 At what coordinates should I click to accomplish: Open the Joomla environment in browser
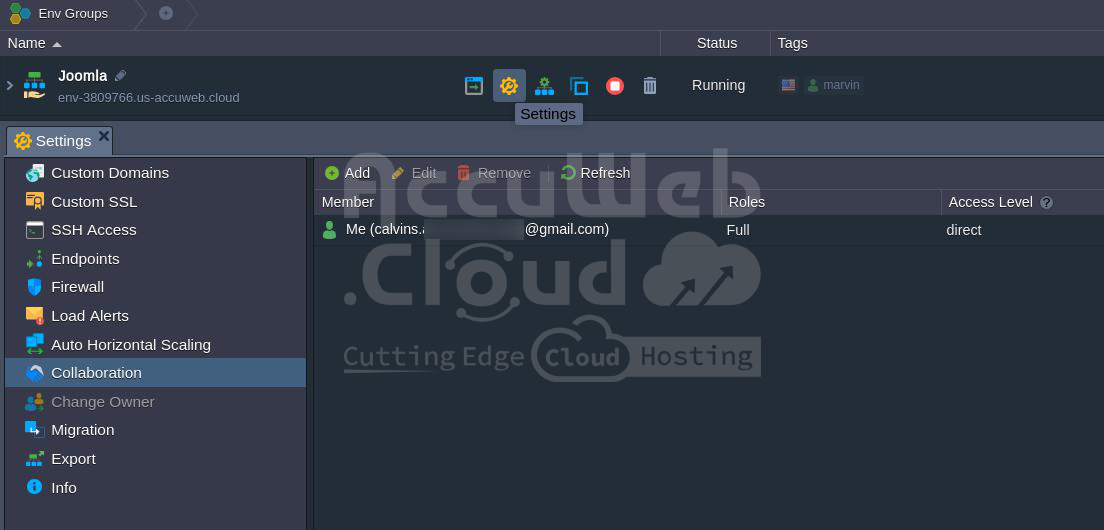coord(474,86)
